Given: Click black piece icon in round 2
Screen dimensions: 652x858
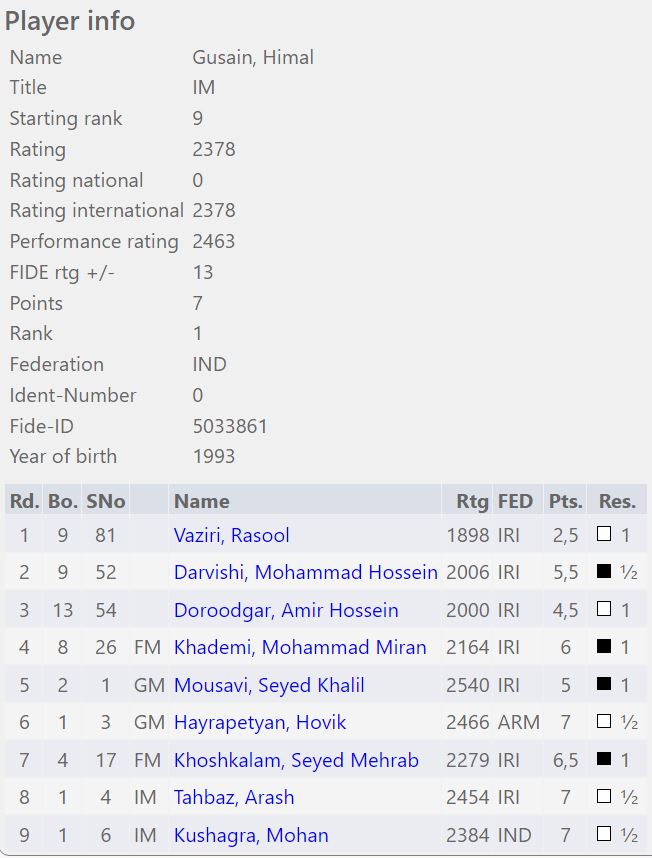Looking at the screenshot, I should click(604, 573).
